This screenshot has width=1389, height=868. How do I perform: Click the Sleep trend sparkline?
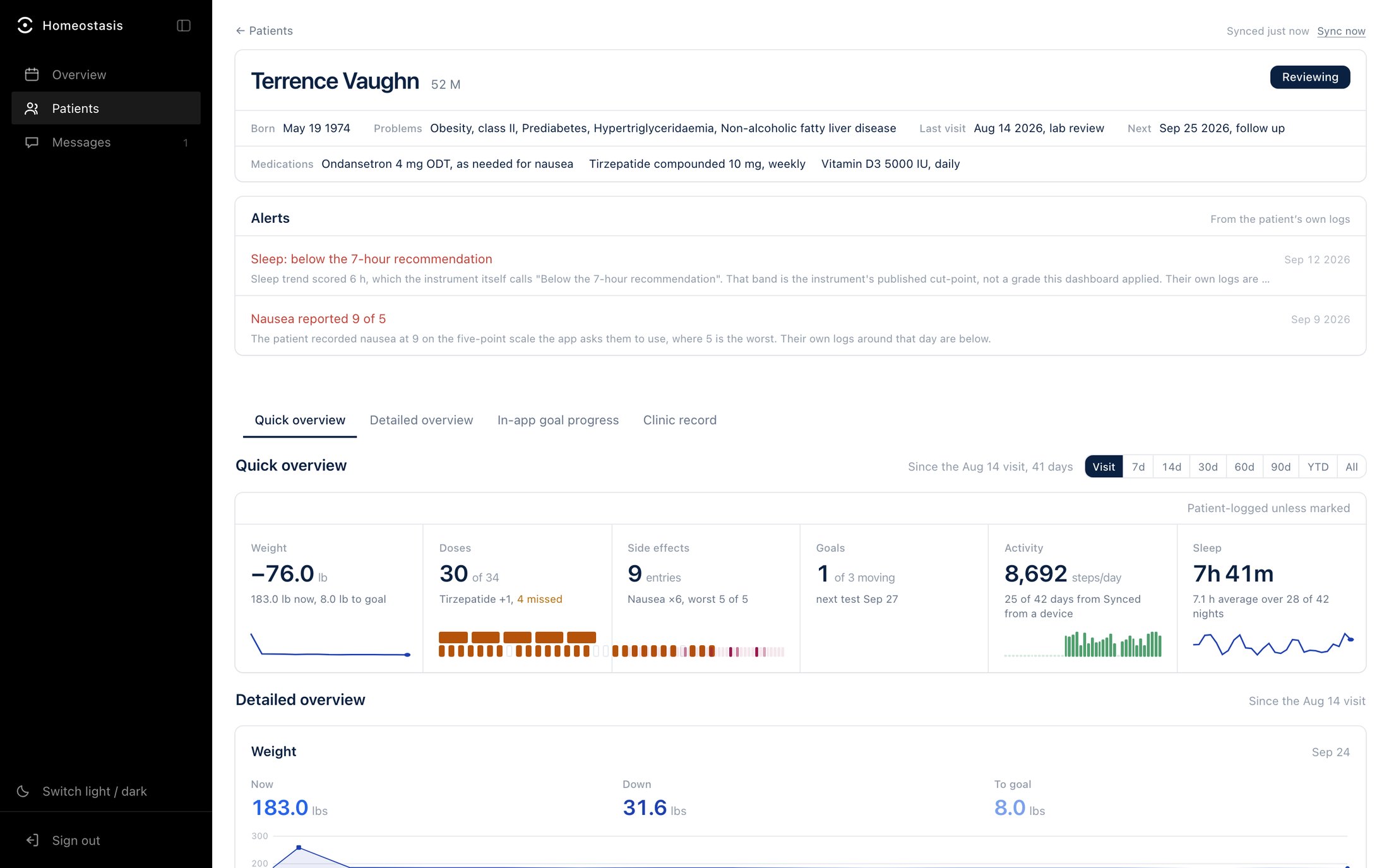pos(1273,645)
